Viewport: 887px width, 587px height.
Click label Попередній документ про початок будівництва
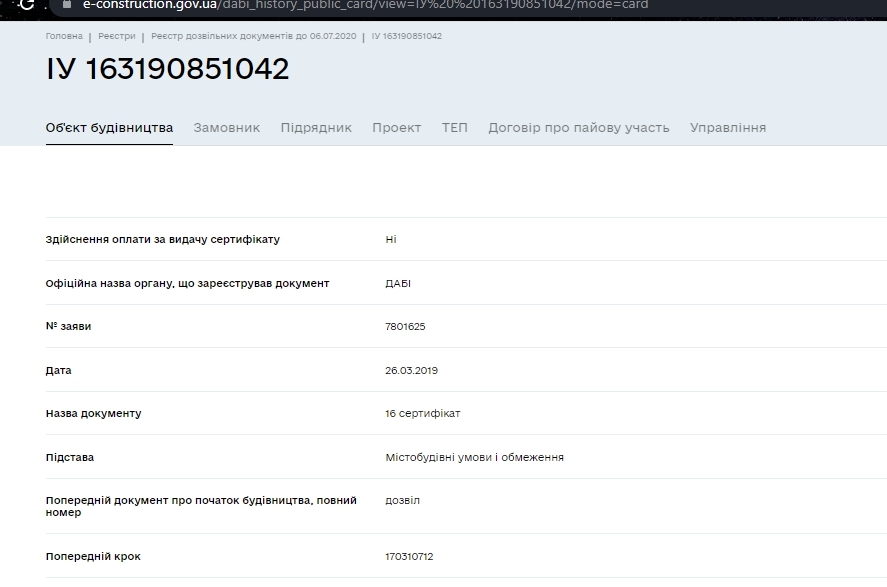tap(201, 506)
